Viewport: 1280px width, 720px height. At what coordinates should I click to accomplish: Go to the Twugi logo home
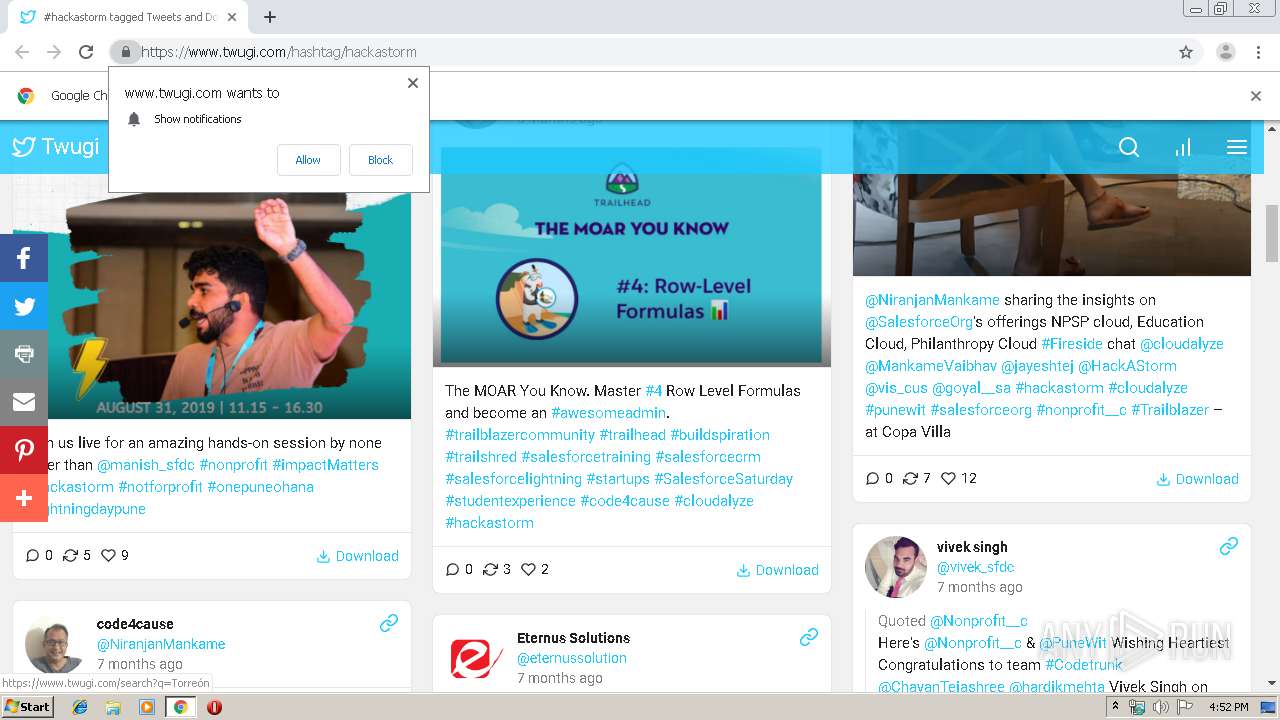point(56,147)
